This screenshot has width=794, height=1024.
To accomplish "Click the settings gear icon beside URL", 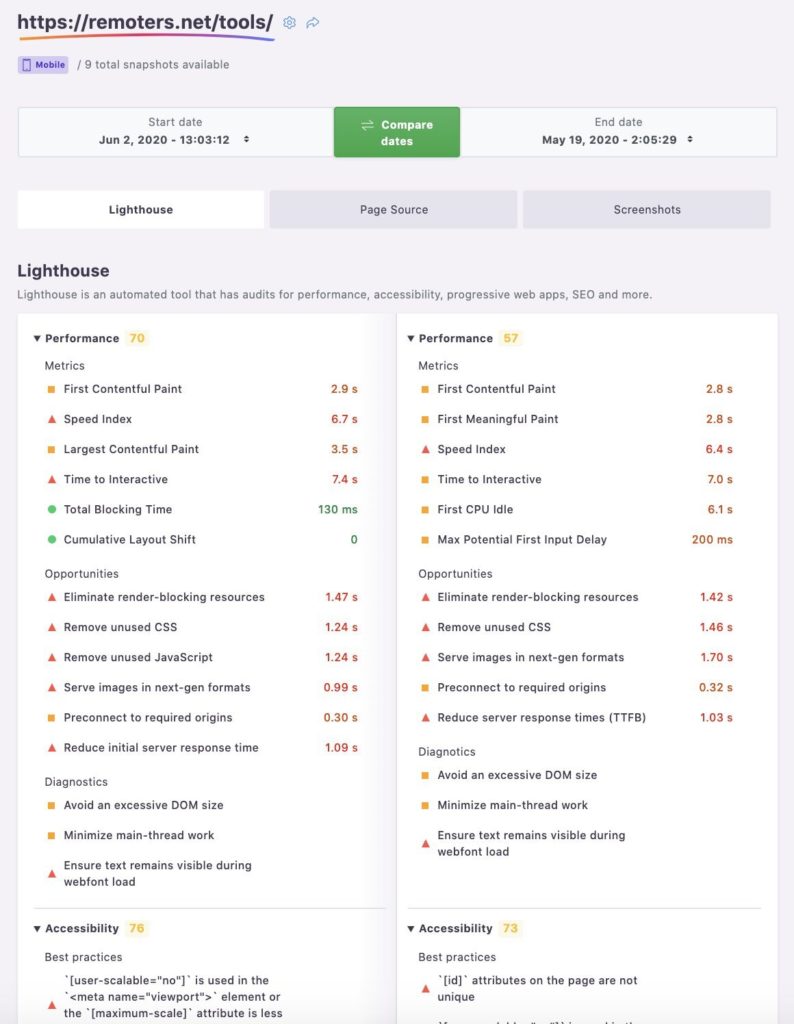I will (289, 23).
